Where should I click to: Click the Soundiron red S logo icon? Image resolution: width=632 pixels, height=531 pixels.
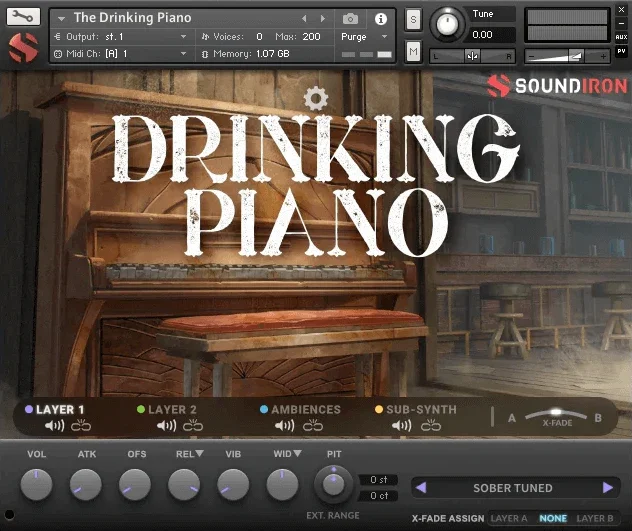(23, 48)
